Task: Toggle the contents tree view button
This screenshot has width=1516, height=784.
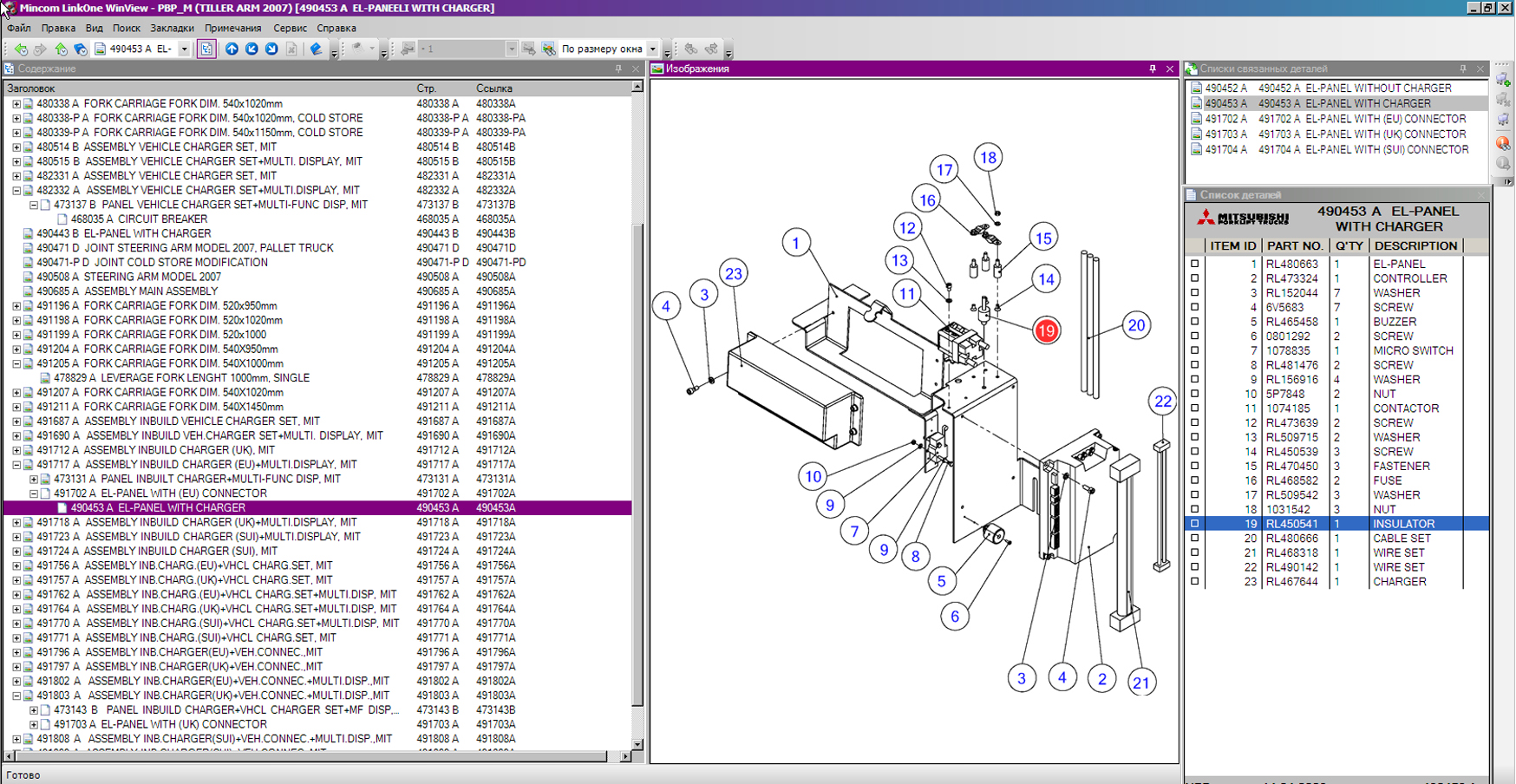Action: (206, 49)
